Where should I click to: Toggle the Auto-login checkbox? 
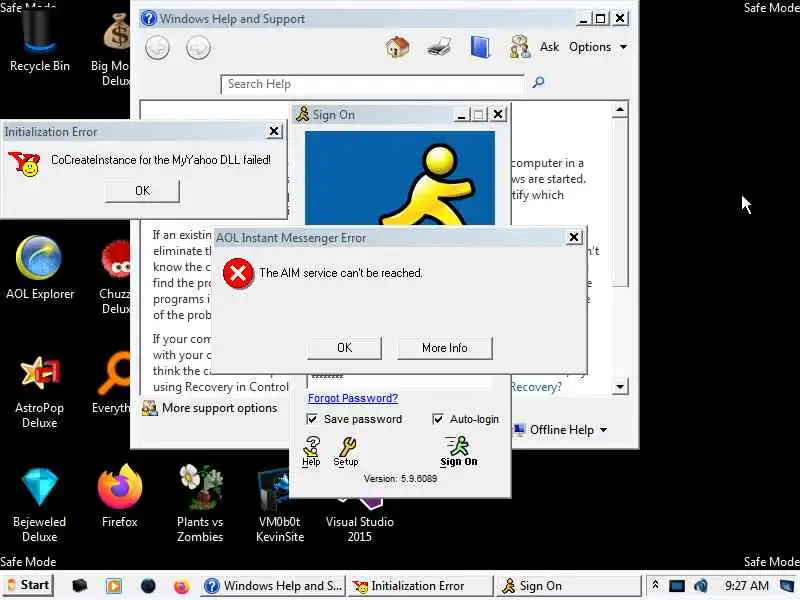pos(437,419)
